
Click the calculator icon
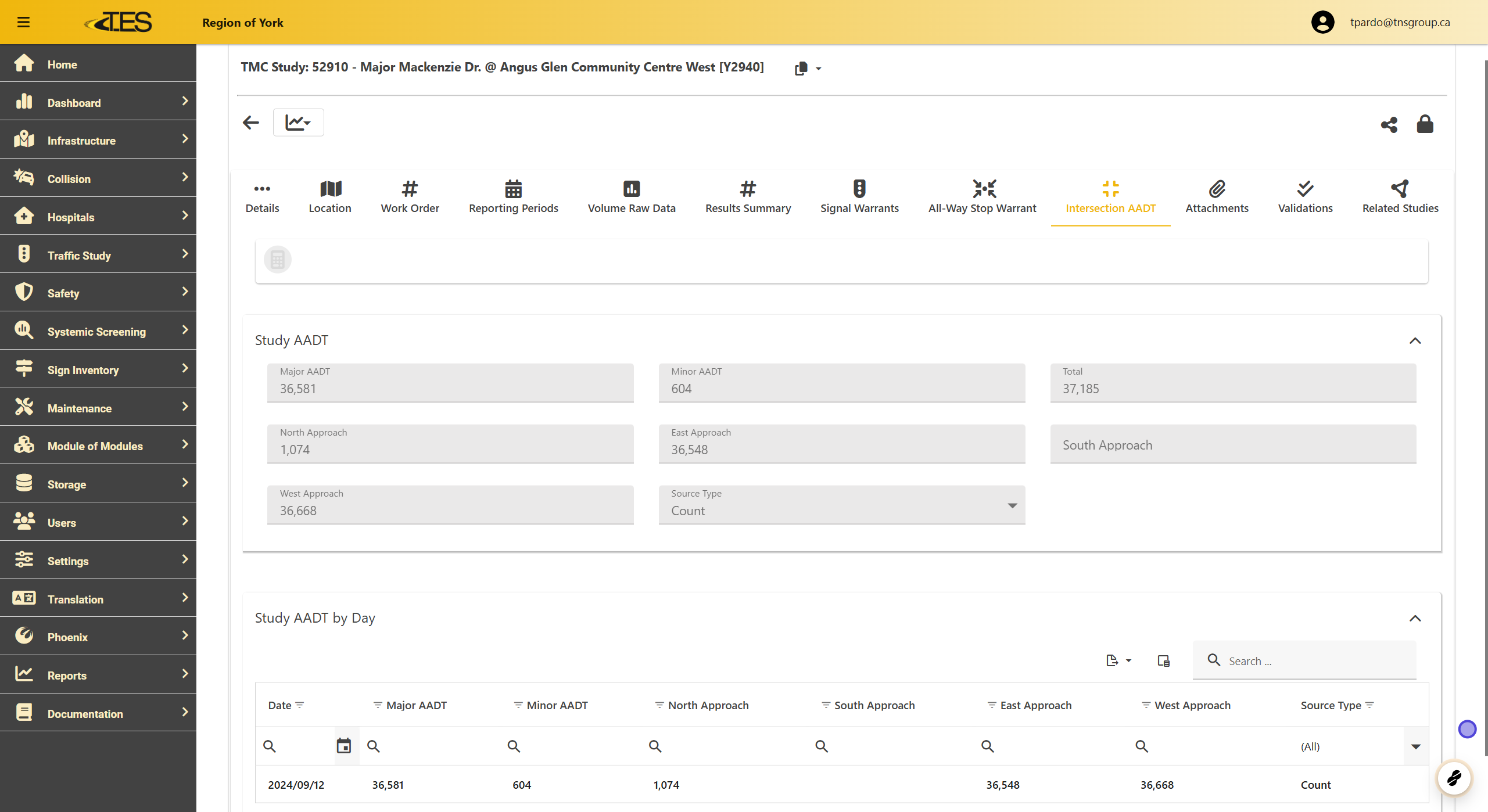click(x=278, y=260)
